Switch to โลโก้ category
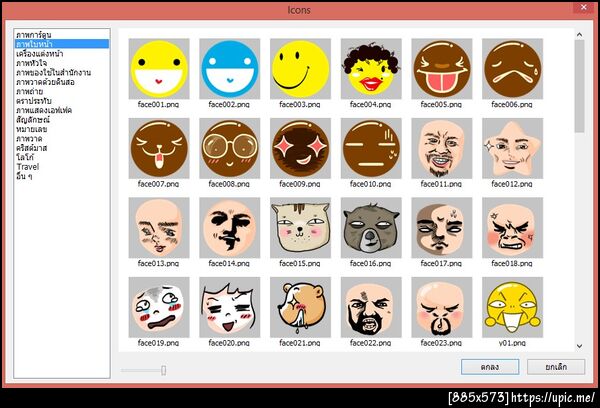Image resolution: width=600 pixels, height=408 pixels. pos(25,157)
